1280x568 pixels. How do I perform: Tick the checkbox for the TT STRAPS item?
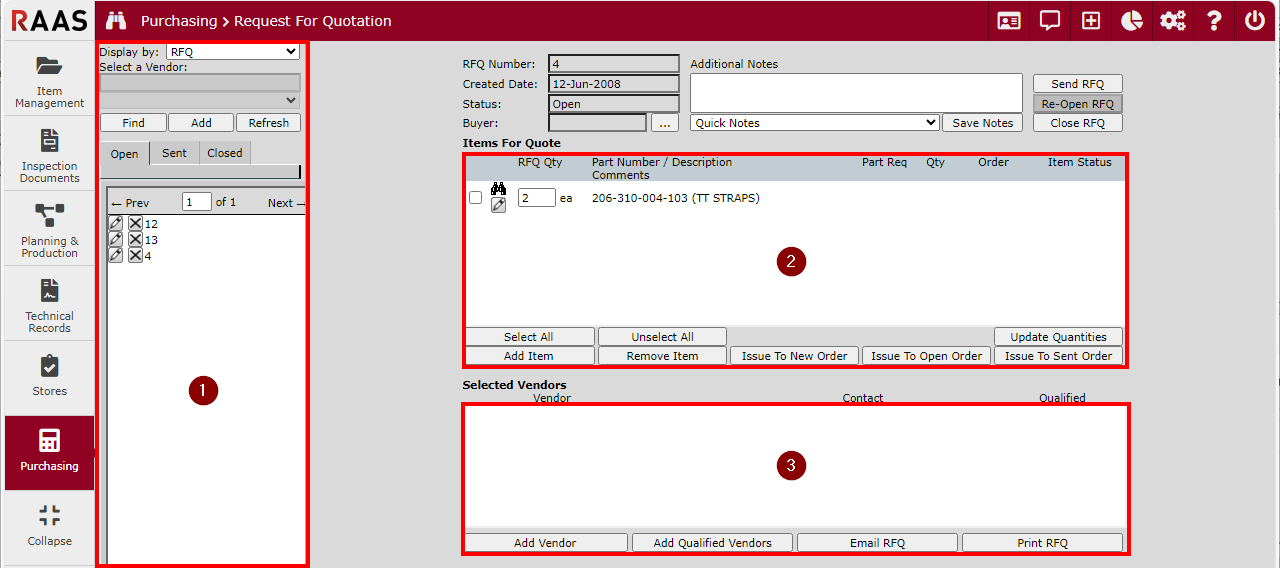476,198
